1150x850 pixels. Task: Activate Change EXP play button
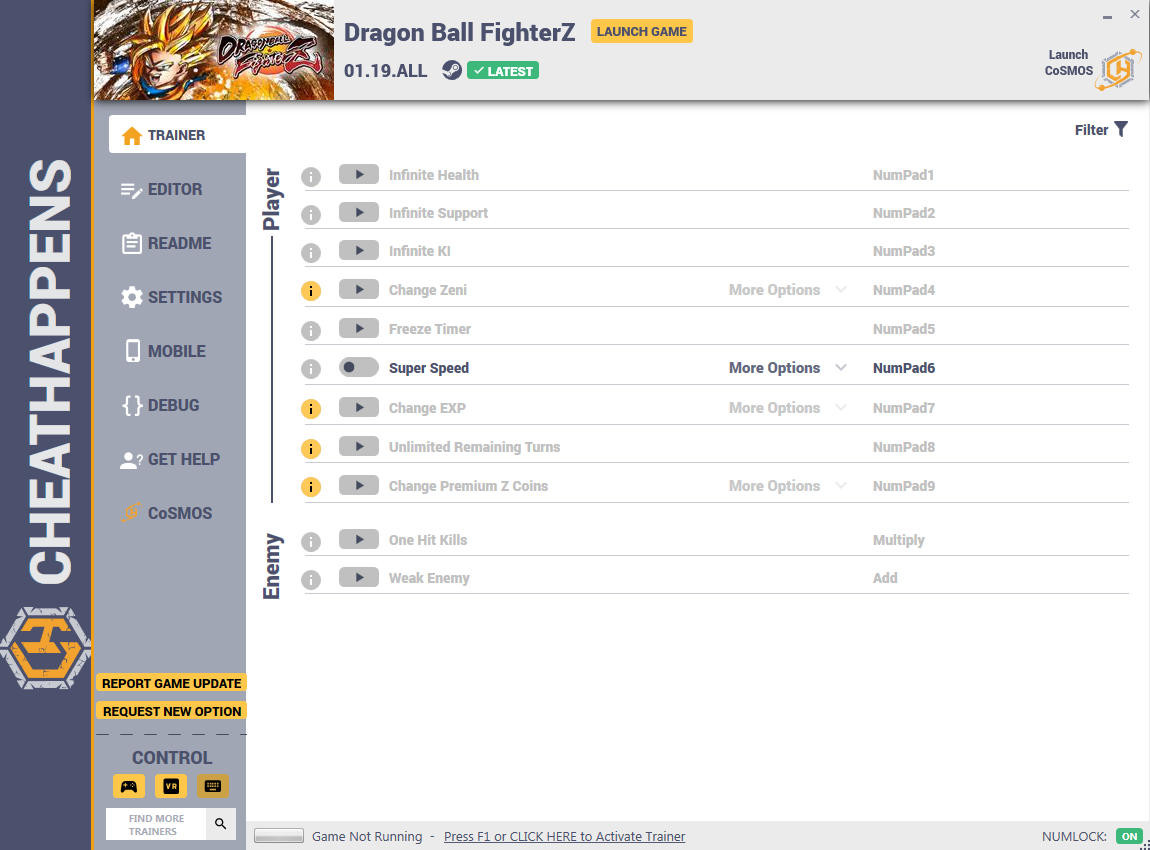(359, 407)
